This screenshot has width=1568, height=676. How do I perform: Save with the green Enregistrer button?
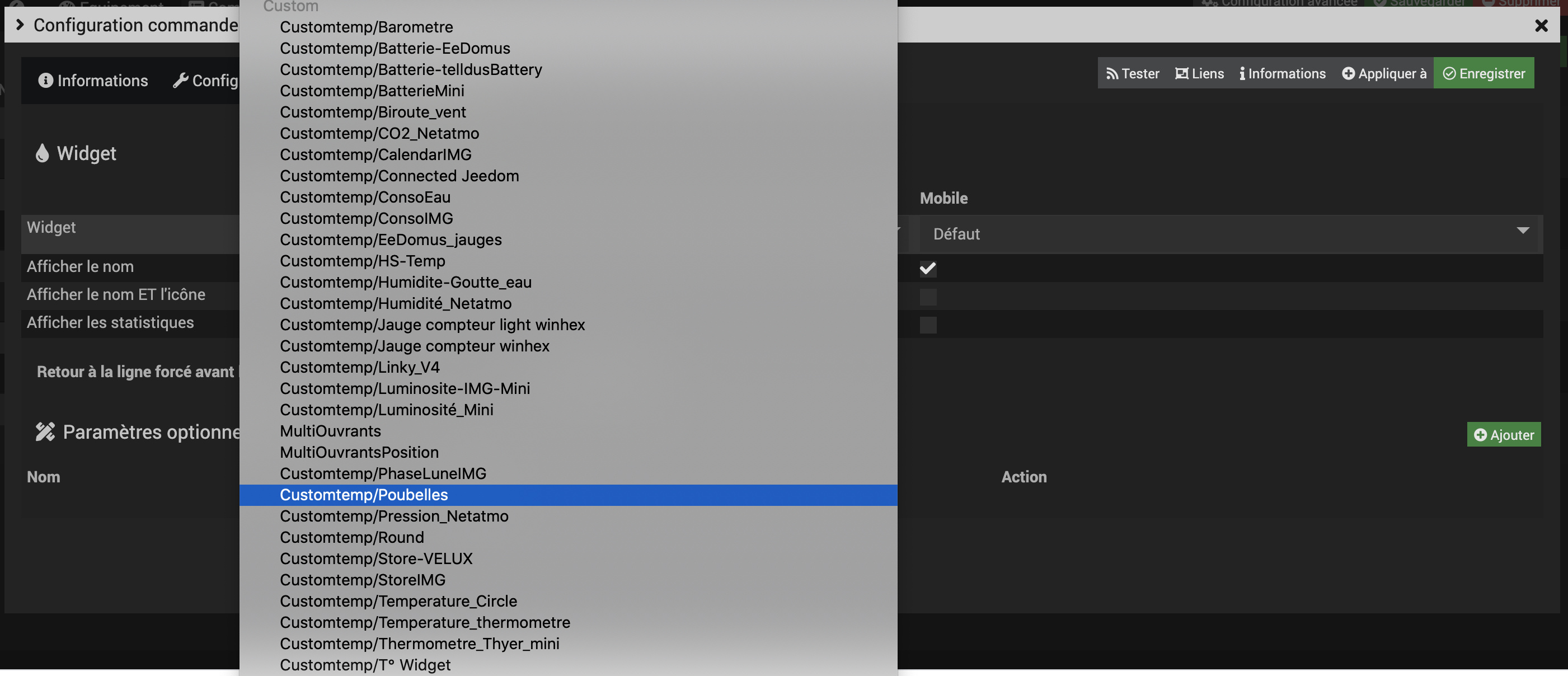pos(1483,74)
